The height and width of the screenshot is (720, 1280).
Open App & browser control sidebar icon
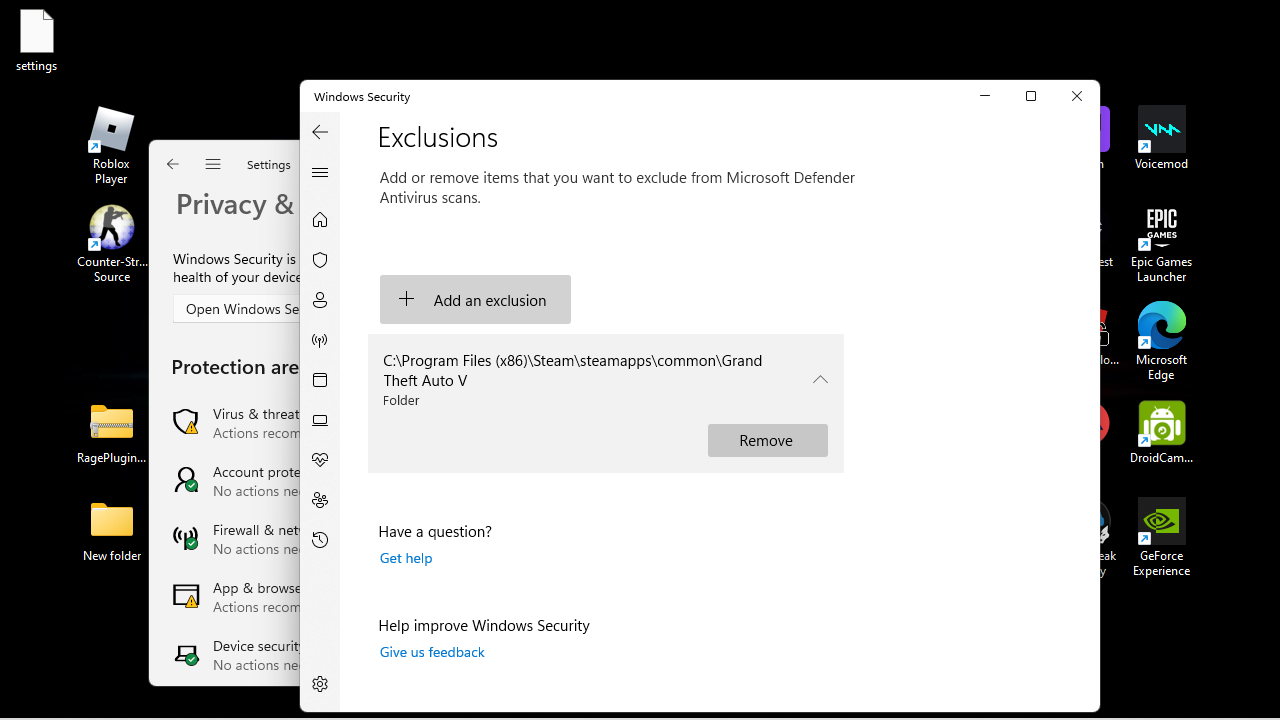click(320, 380)
